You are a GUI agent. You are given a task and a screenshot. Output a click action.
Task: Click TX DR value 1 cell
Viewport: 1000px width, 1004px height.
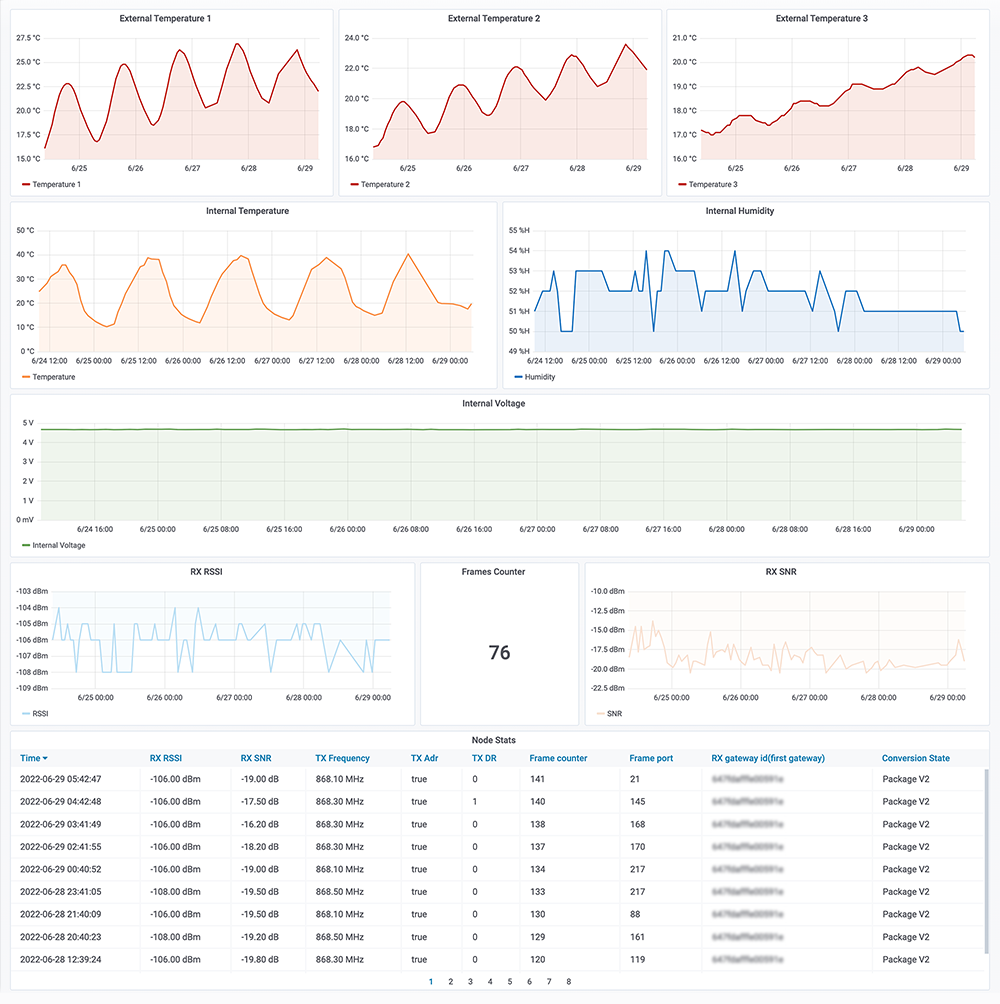[x=474, y=802]
